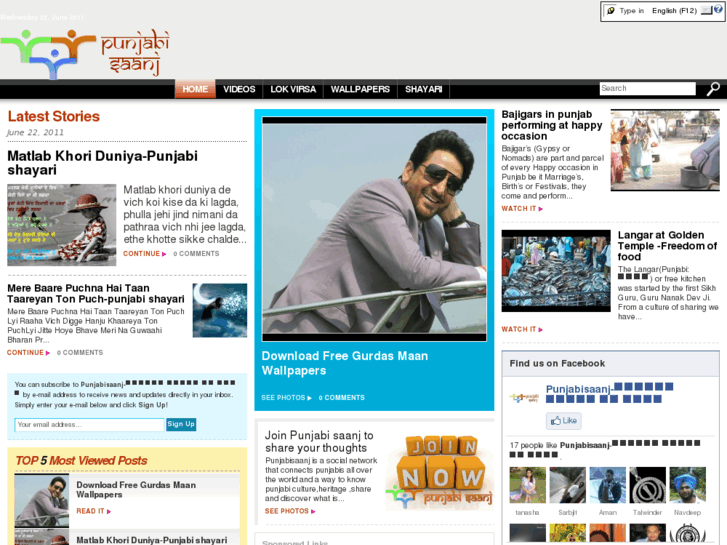Click the Punjabi Saanj site logo
The image size is (727, 545).
[x=85, y=53]
